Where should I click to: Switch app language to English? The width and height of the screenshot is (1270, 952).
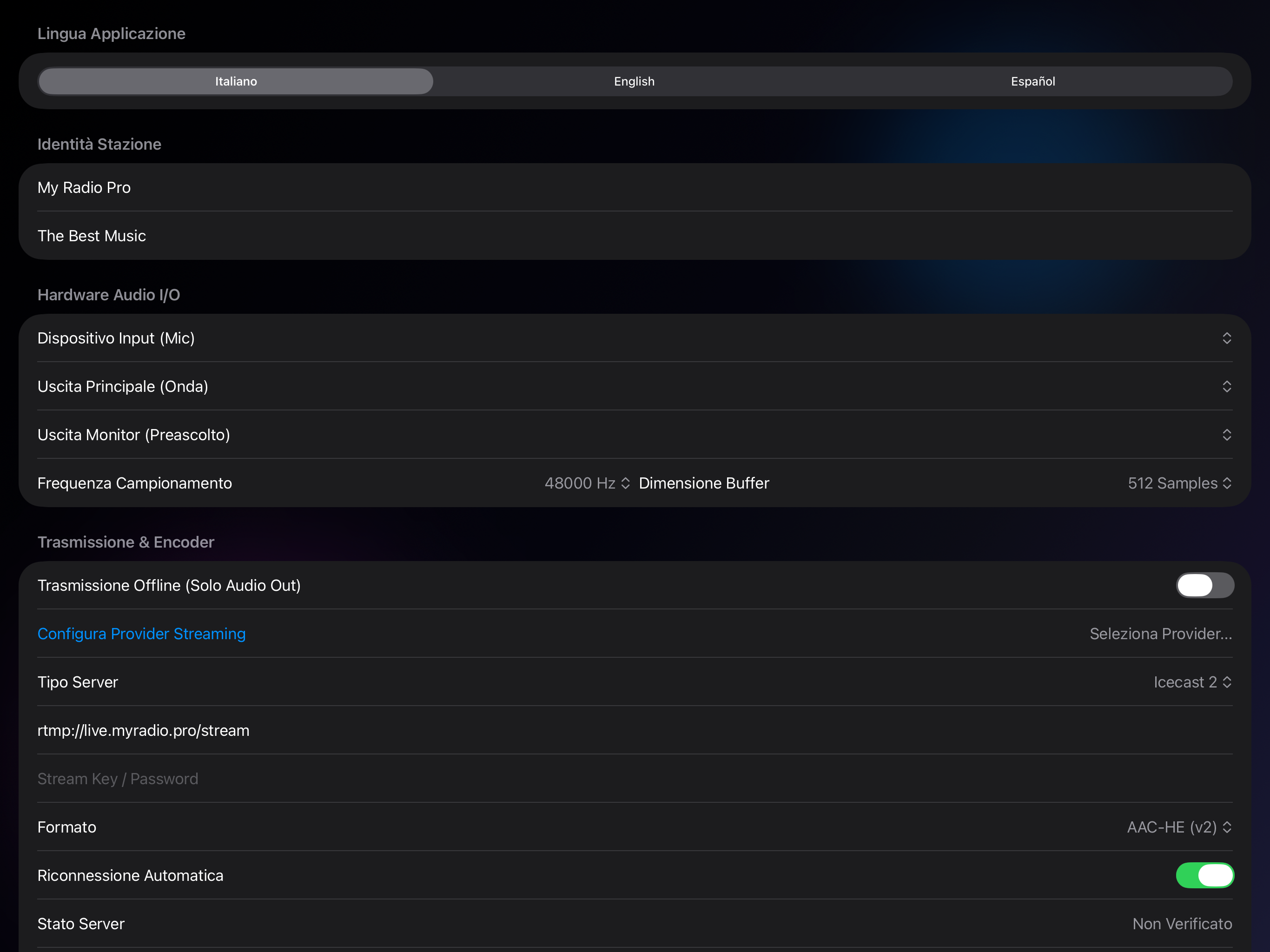(634, 81)
